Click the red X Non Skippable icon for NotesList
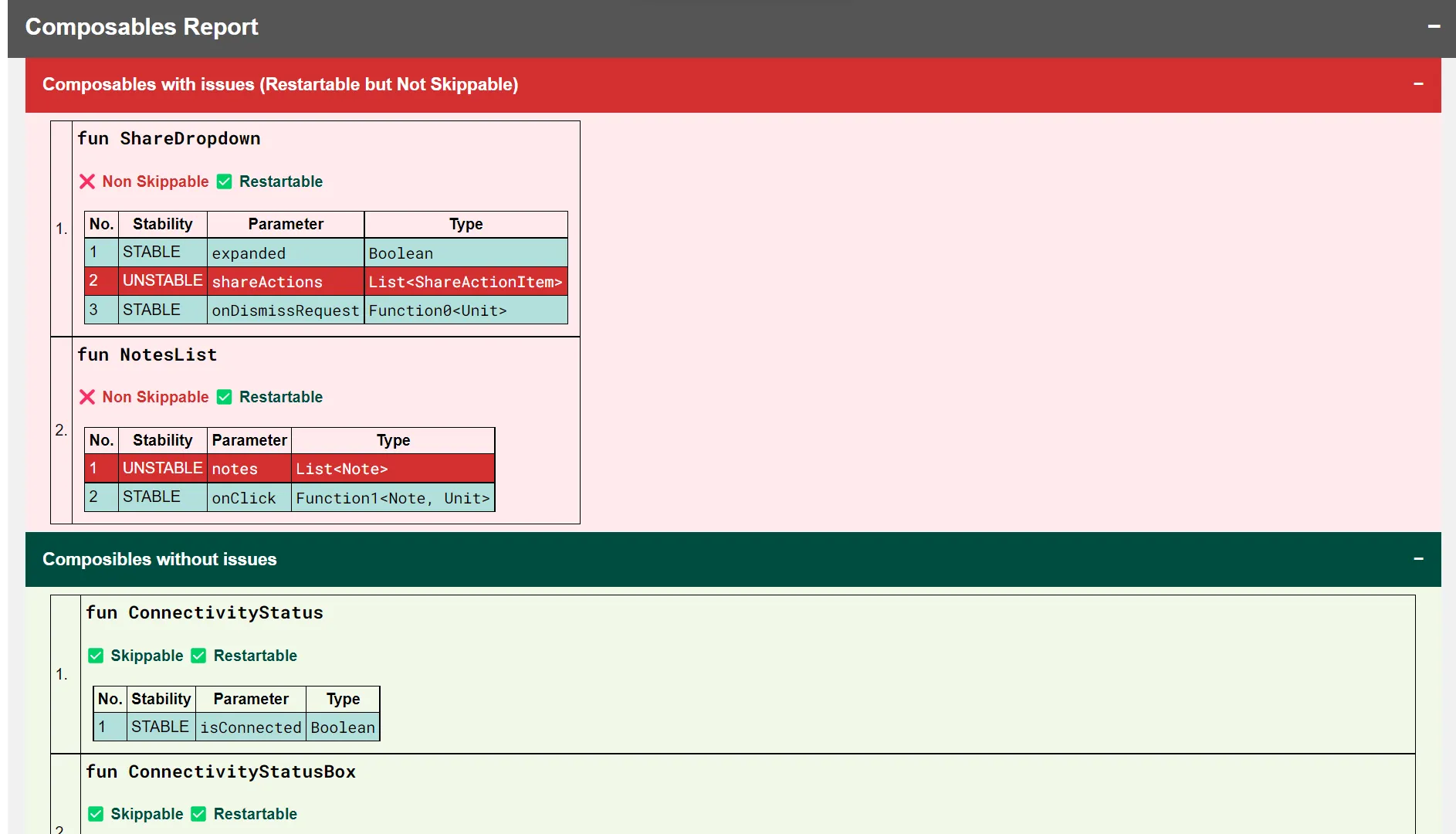 point(87,397)
